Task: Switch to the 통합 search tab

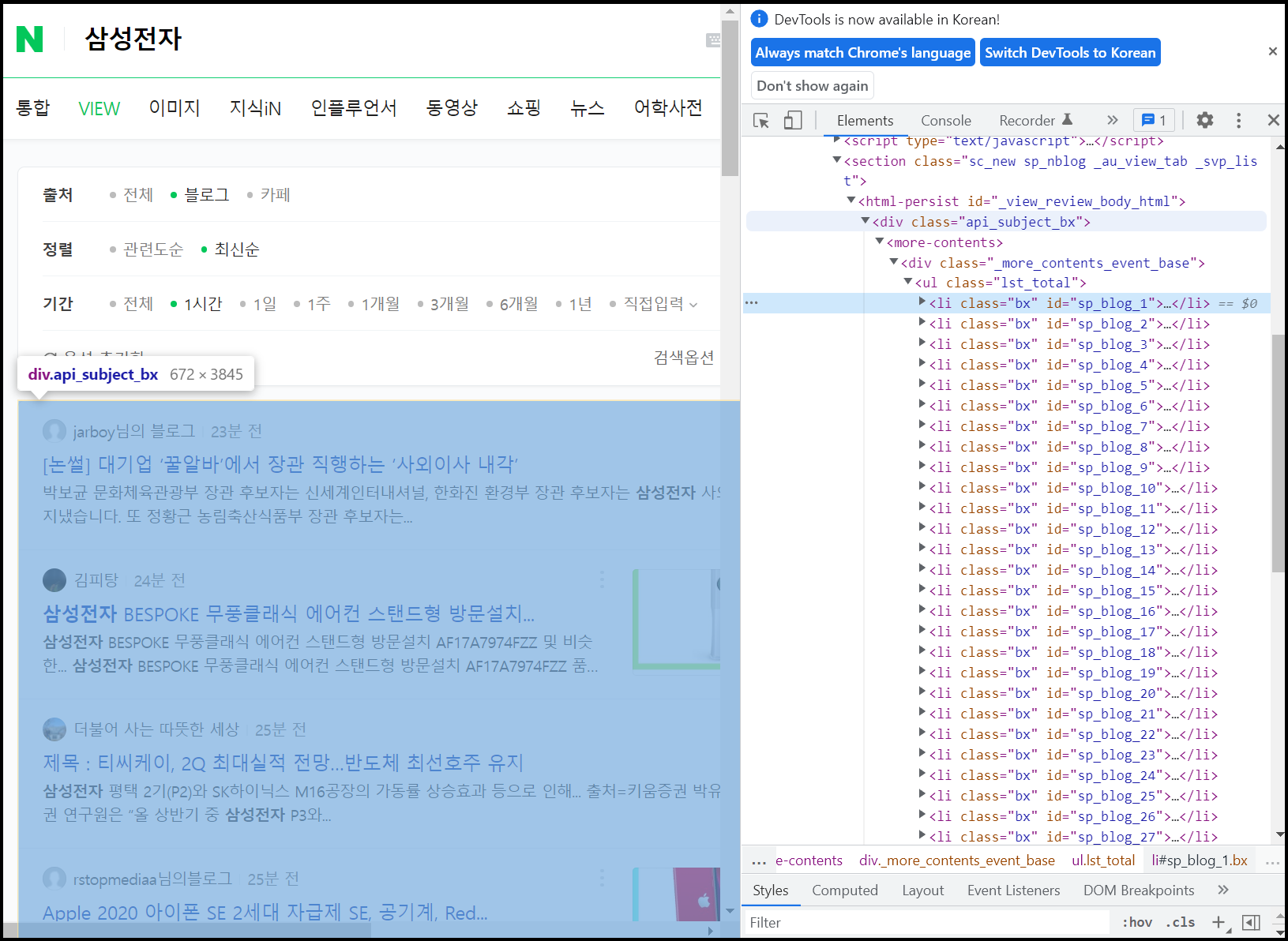Action: click(32, 108)
